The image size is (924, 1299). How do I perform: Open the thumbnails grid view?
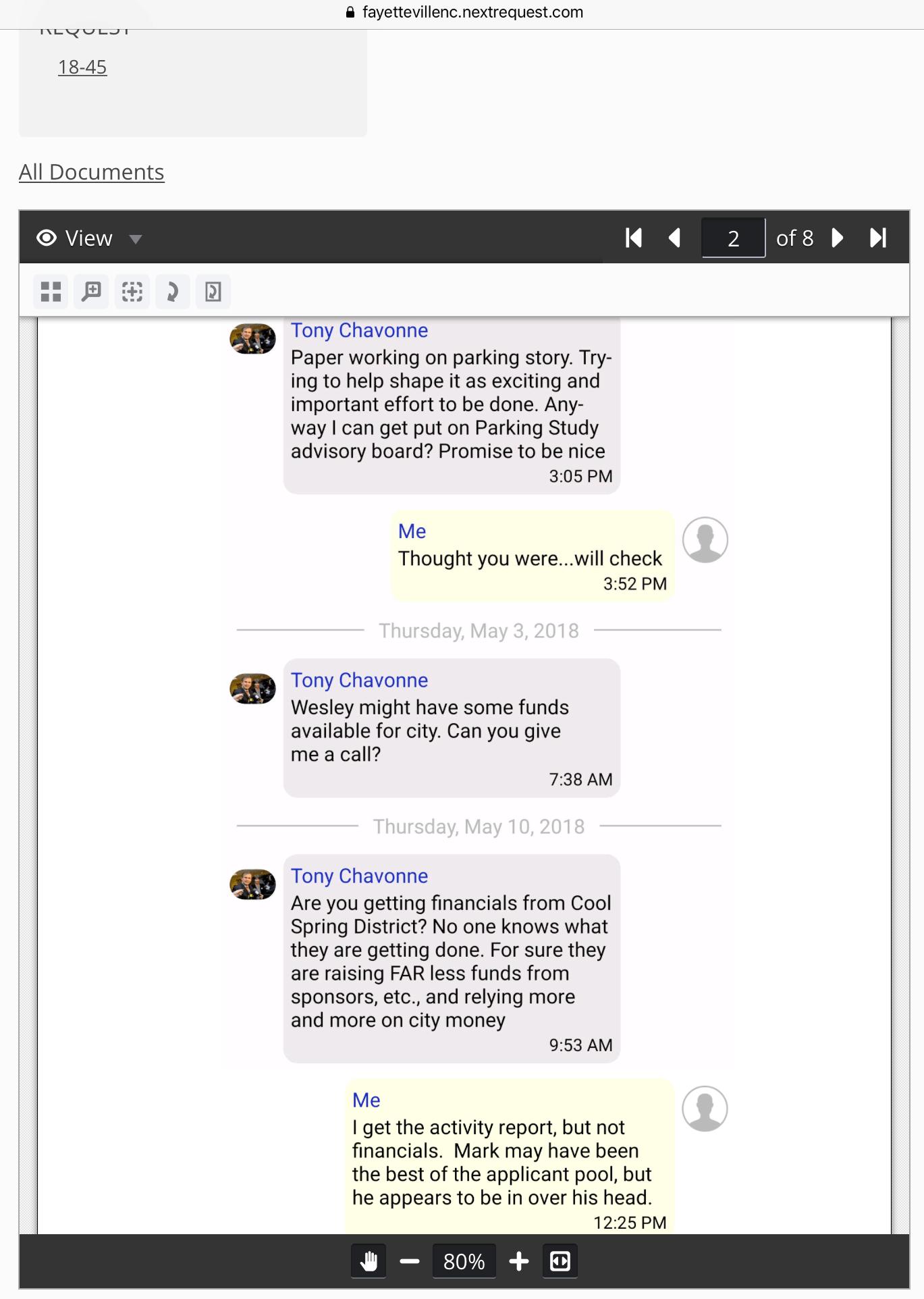[51, 292]
